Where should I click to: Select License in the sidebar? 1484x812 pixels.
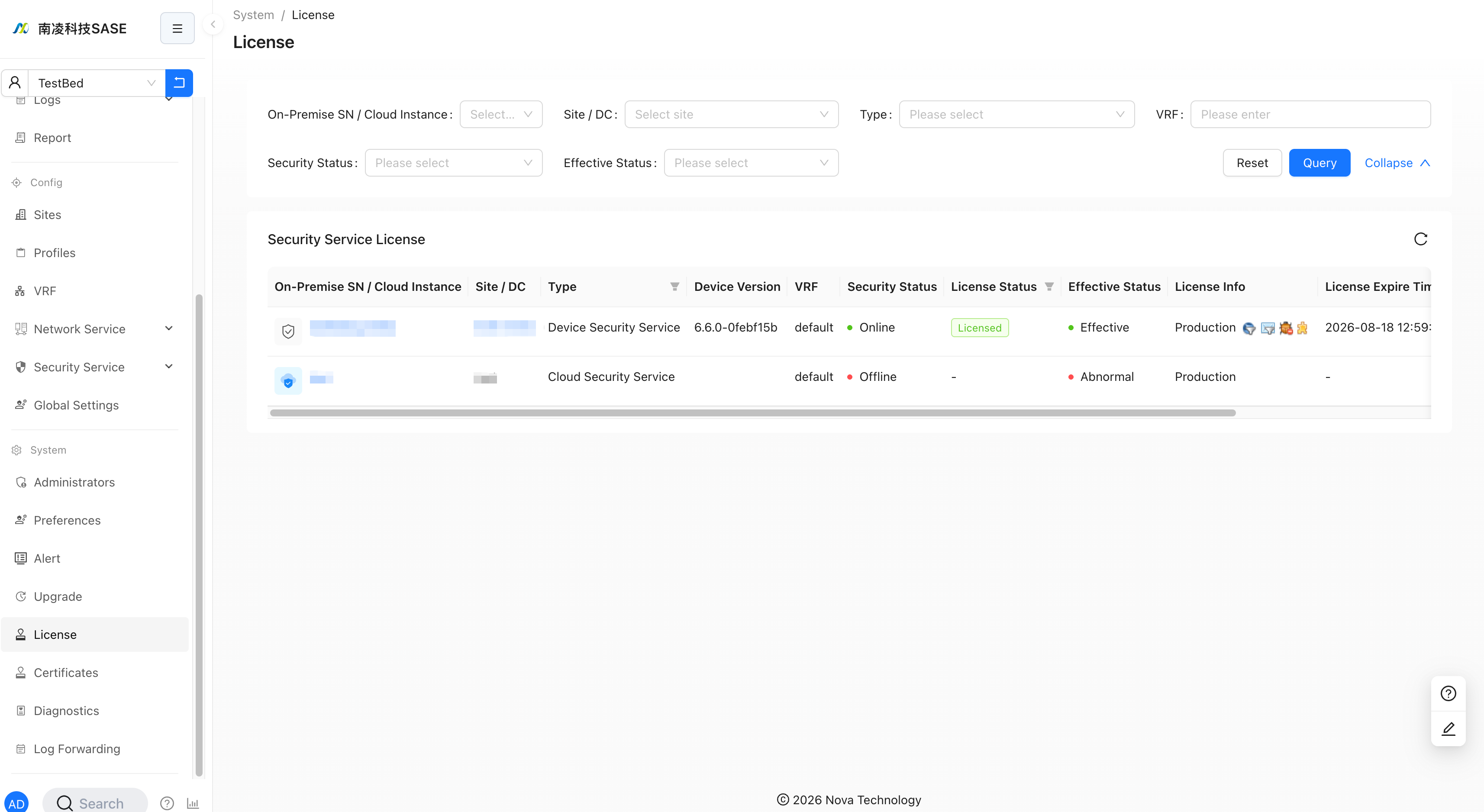click(x=95, y=635)
